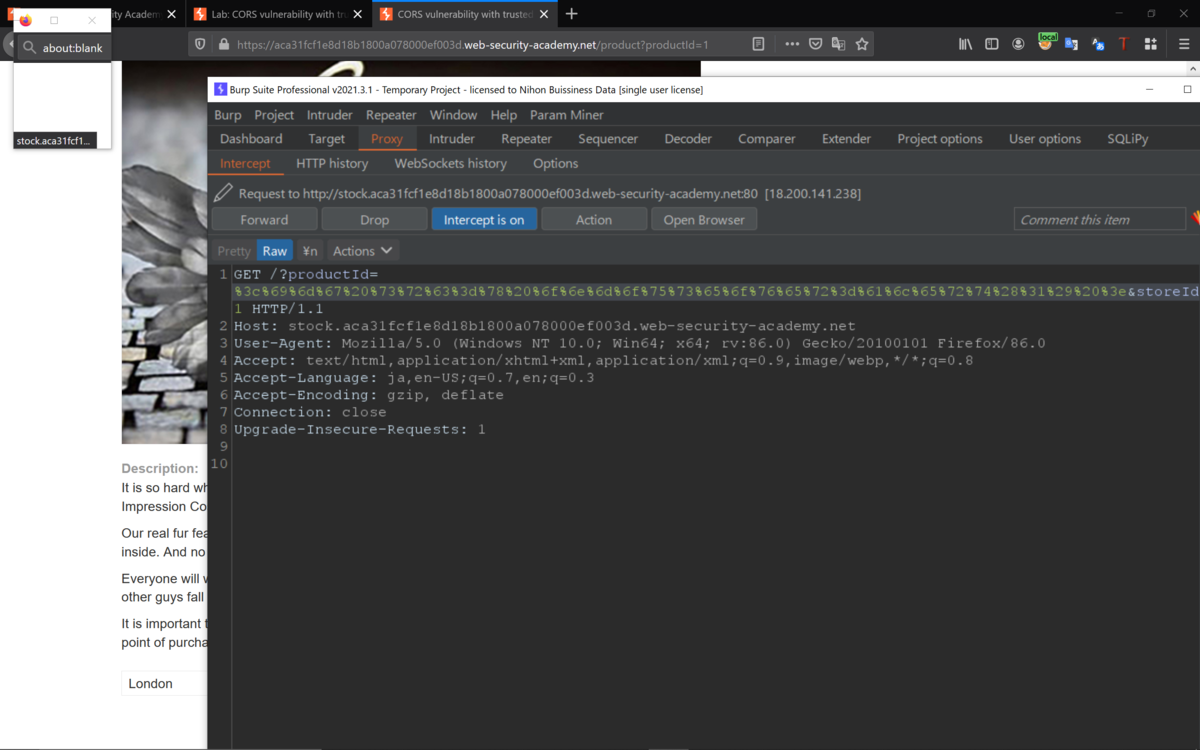Open Firefox account icon
Screen dimensions: 1200x750
coord(1018,44)
